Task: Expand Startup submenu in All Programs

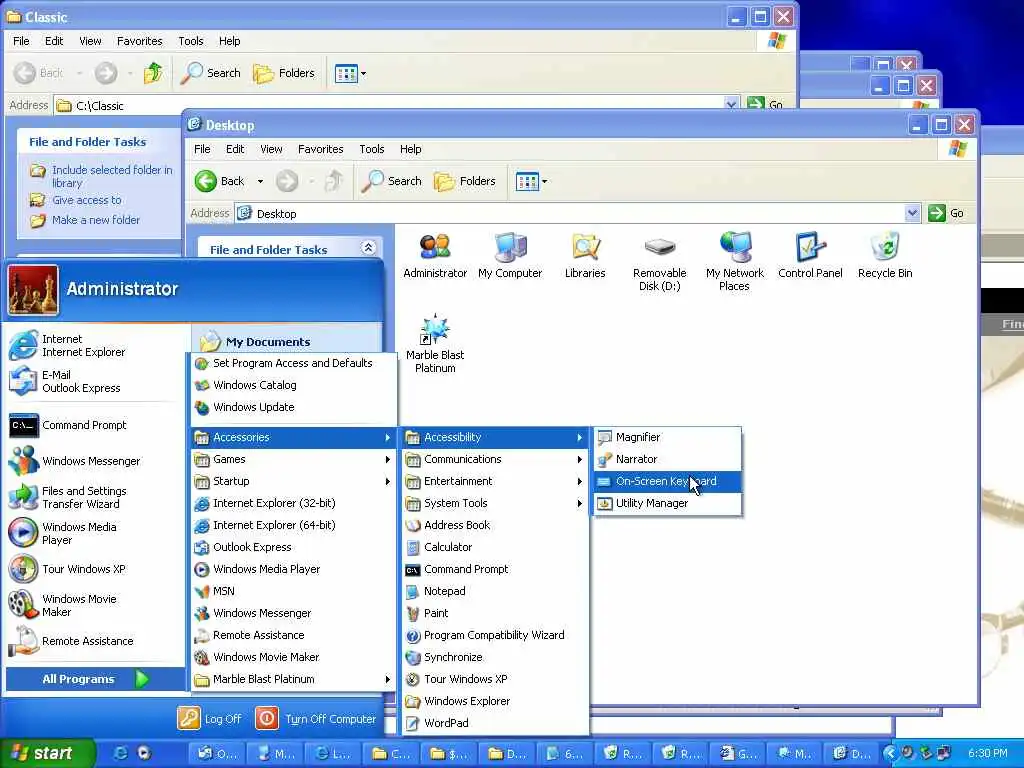Action: click(293, 481)
